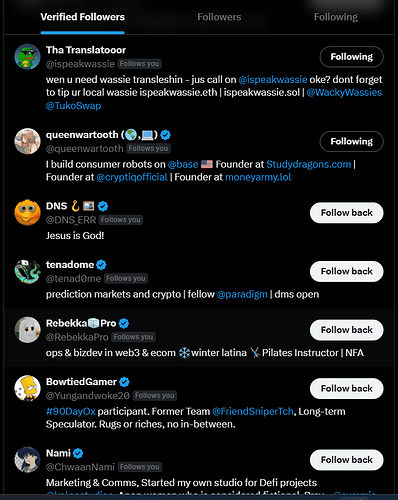The height and width of the screenshot is (500, 398).
Task: Open the @paradigm mention link
Action: [242, 294]
